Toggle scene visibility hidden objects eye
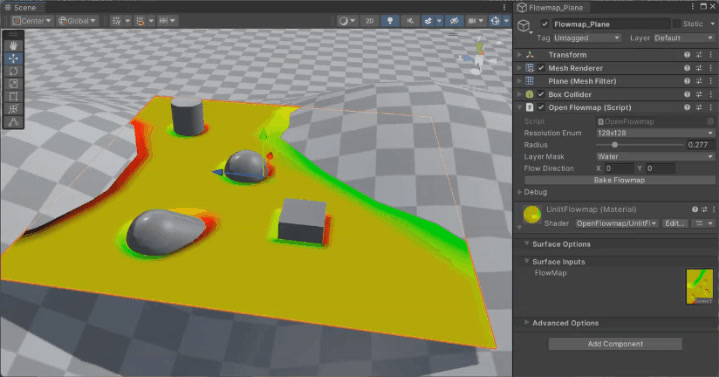This screenshot has height=377, width=719. click(454, 21)
